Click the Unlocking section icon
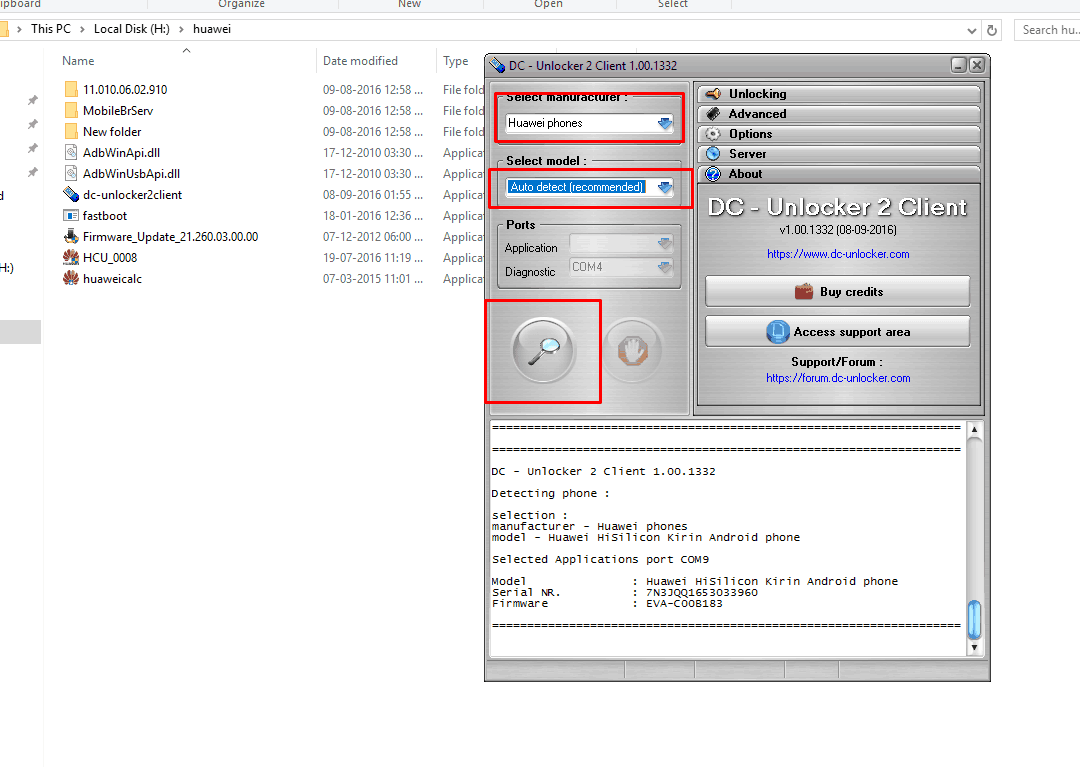The image size is (1080, 767). (x=713, y=93)
